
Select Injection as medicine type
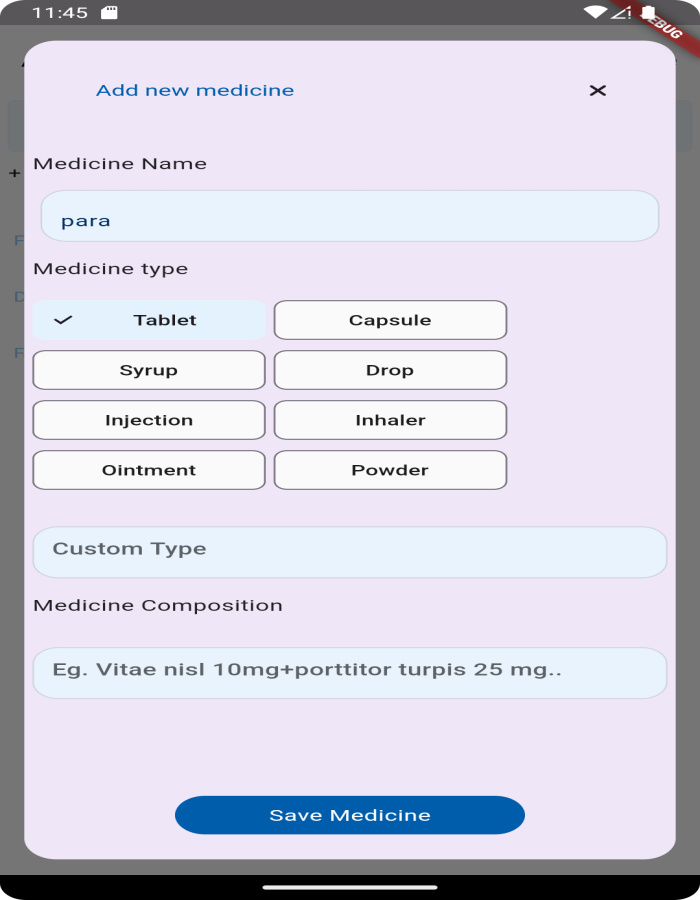pos(148,420)
